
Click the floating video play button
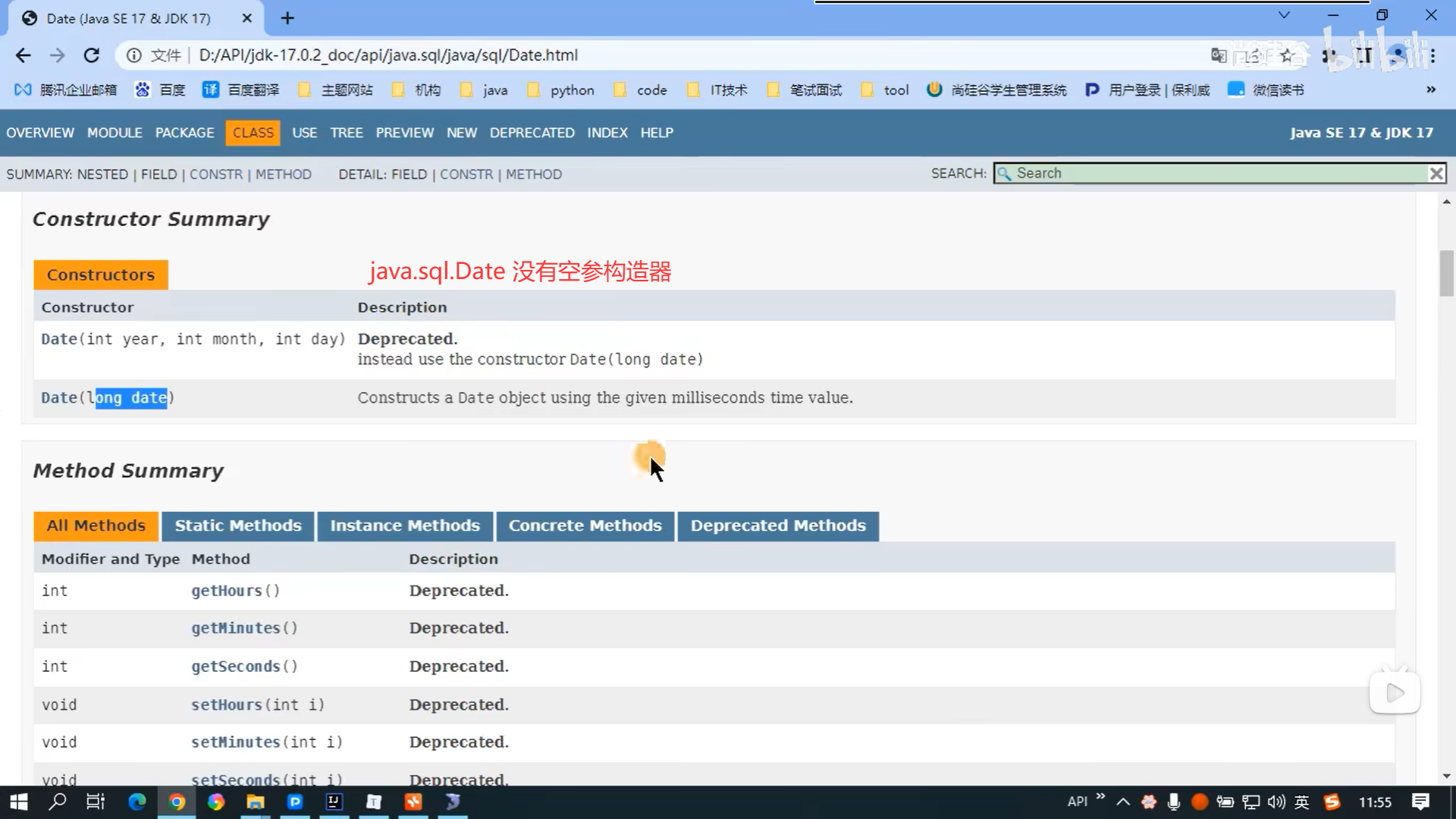(1395, 692)
